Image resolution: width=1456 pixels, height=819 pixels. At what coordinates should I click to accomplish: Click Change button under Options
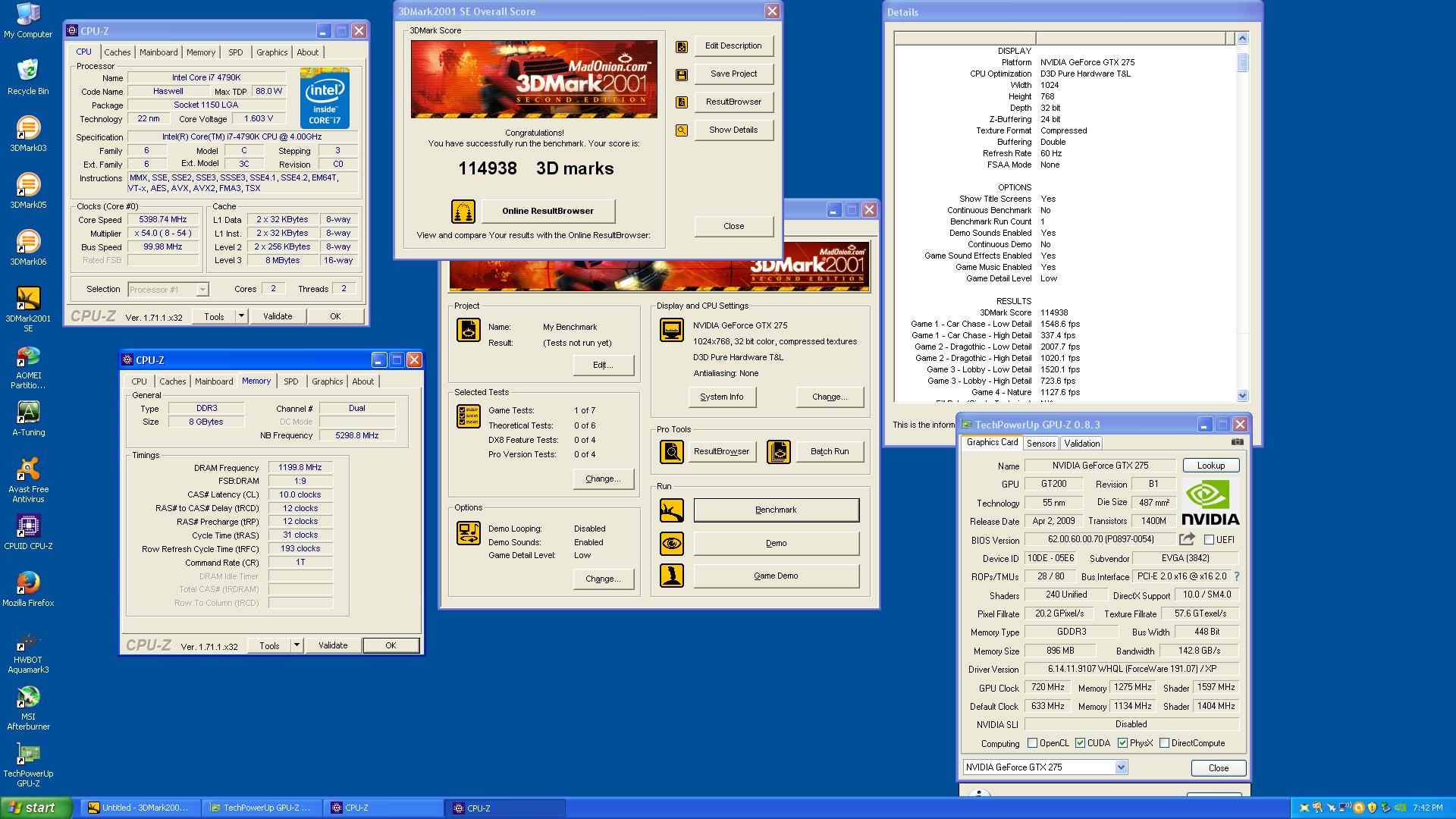tap(603, 579)
